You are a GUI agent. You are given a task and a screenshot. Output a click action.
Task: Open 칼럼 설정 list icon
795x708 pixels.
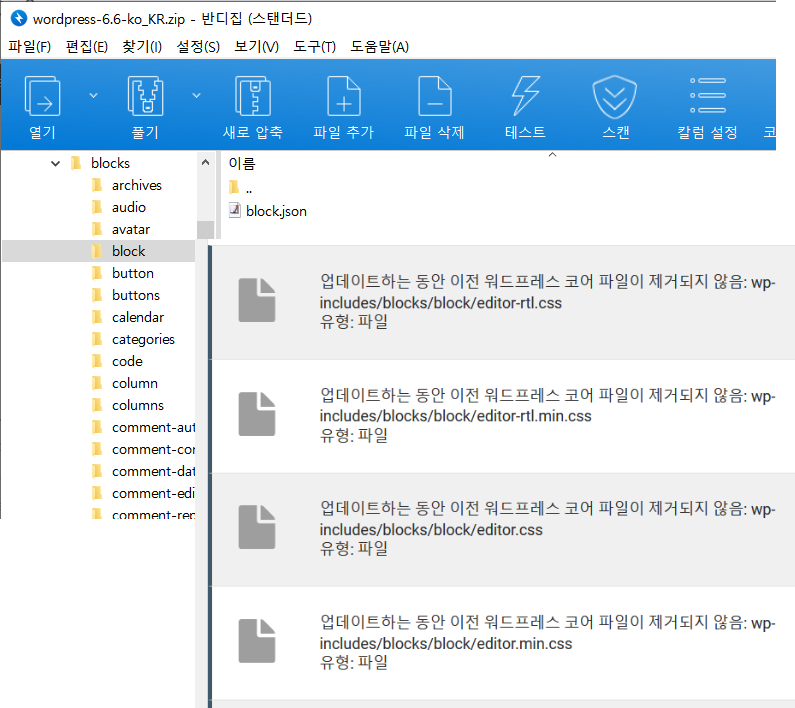(x=708, y=95)
